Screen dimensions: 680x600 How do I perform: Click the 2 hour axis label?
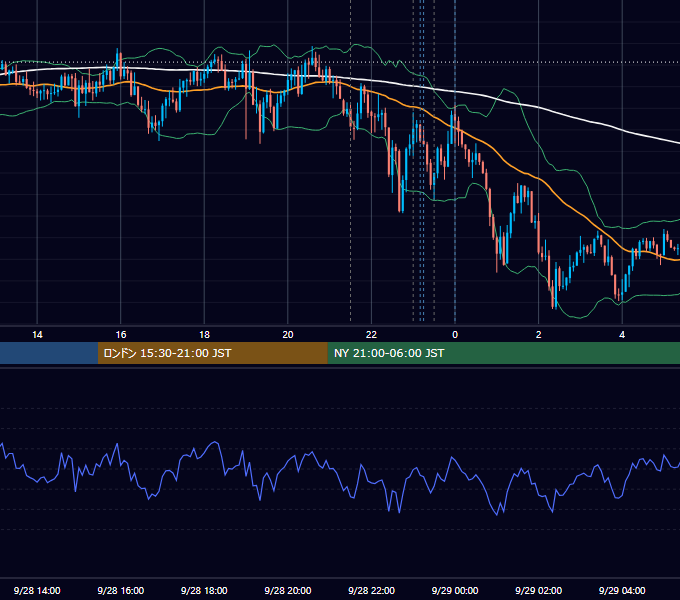point(539,335)
